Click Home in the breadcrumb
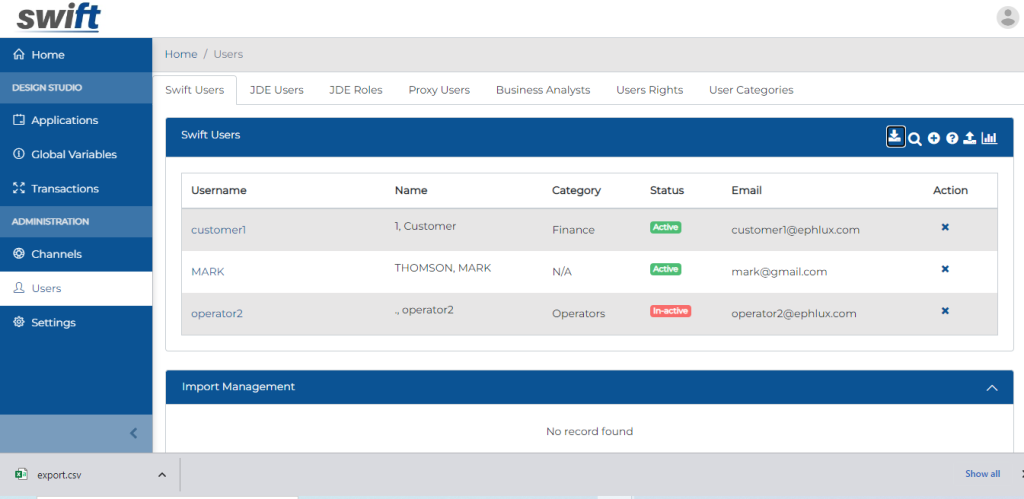Image resolution: width=1024 pixels, height=499 pixels. pos(181,54)
